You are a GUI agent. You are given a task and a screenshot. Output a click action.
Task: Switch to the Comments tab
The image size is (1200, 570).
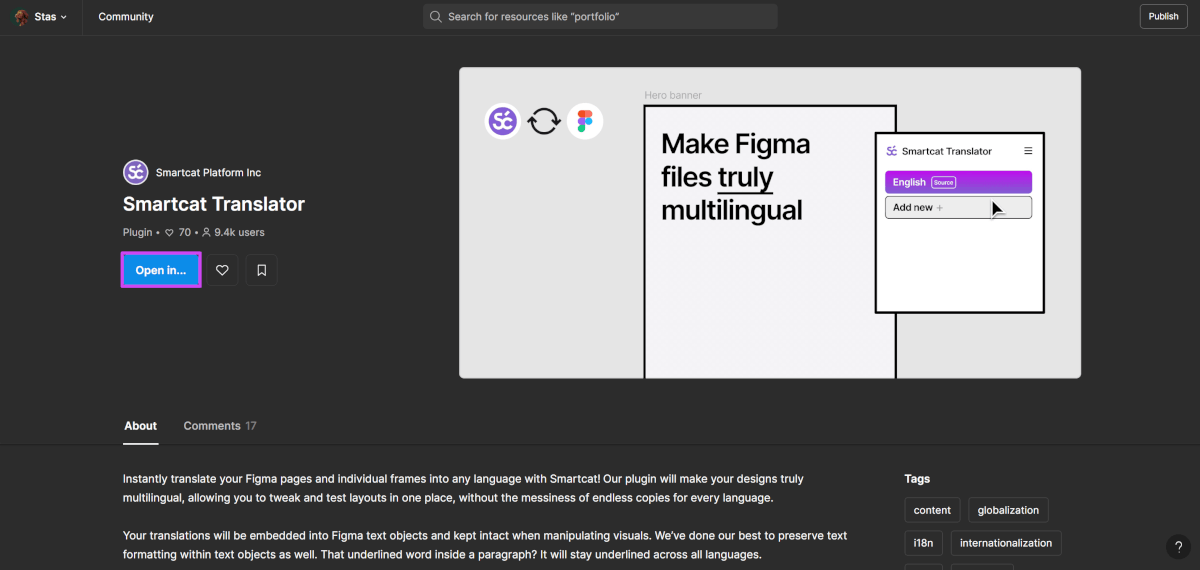(x=220, y=426)
